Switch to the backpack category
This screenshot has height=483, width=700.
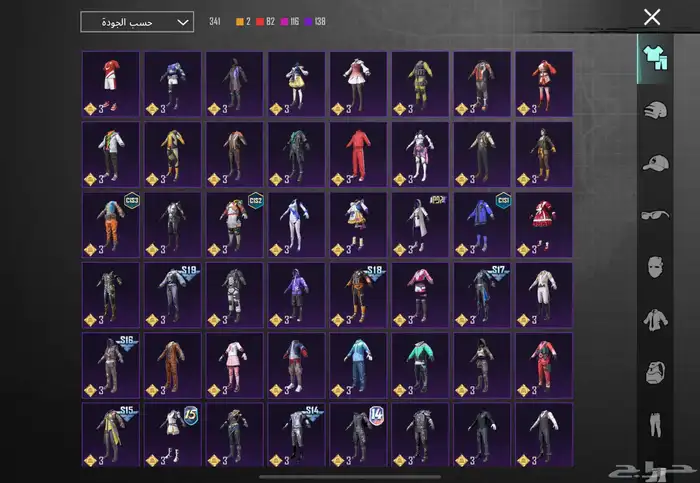point(652,371)
